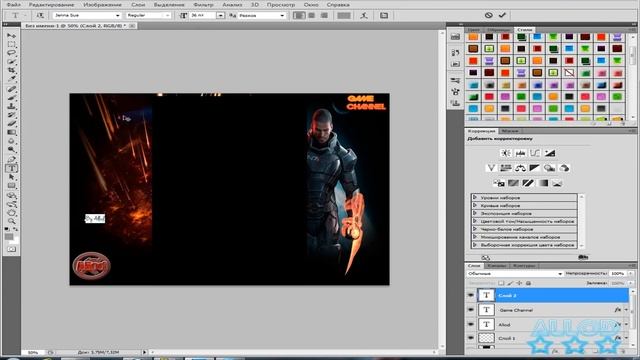640x360 pixels.
Task: Select the Horizontal Type tool in toolbox
Action: tap(11, 168)
